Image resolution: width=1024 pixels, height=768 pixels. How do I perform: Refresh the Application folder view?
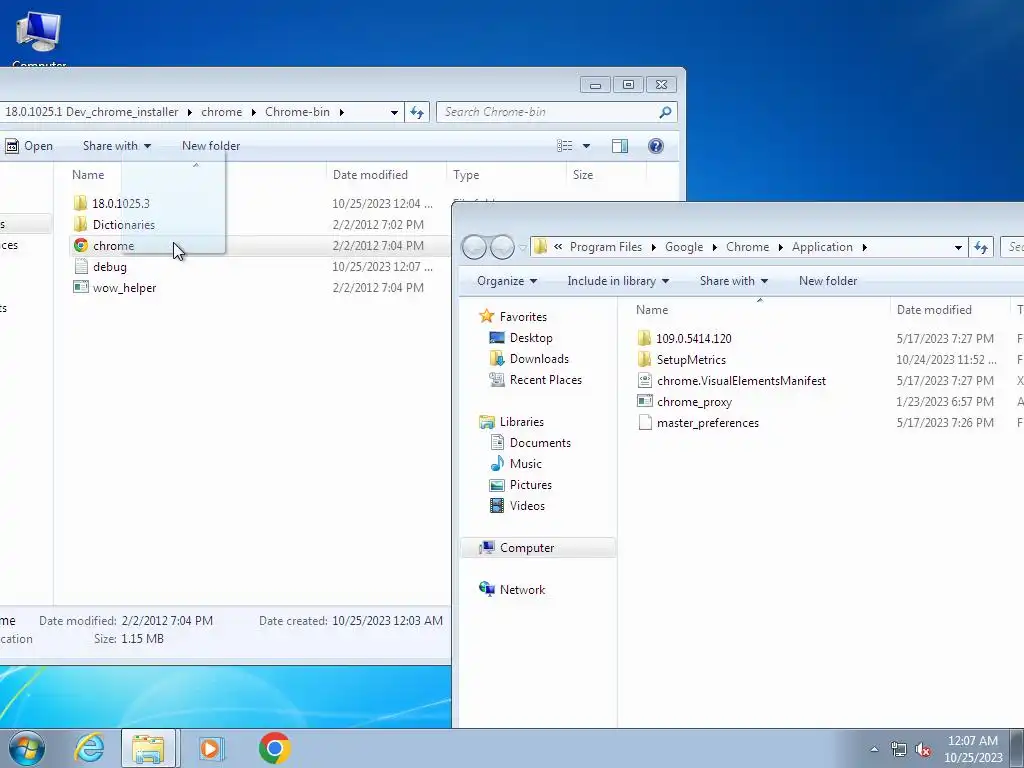click(981, 247)
